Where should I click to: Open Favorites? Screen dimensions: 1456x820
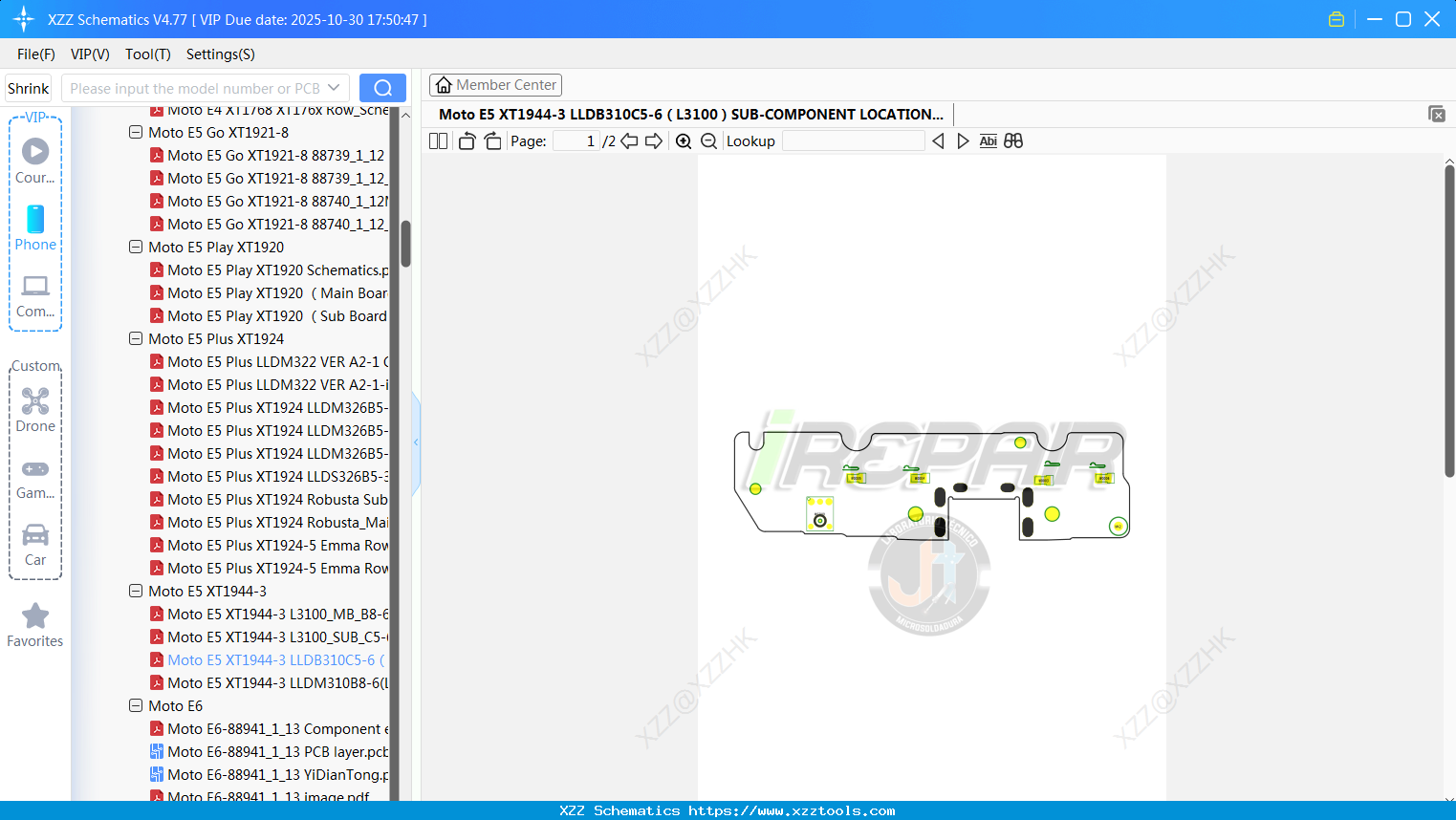click(35, 625)
